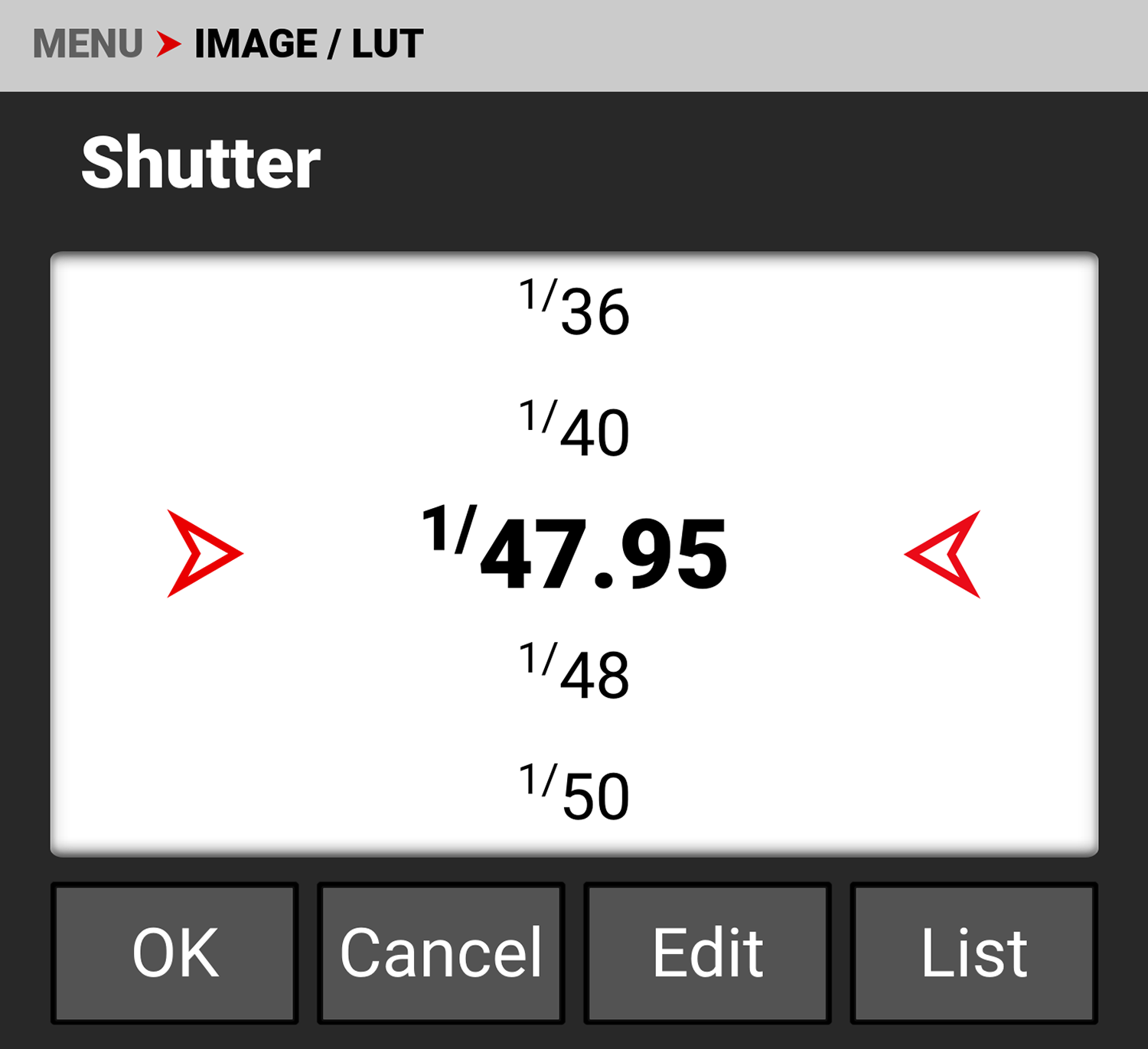Image resolution: width=1148 pixels, height=1049 pixels.
Task: Click the red breadcrumb arrow after MENU
Action: (x=168, y=44)
